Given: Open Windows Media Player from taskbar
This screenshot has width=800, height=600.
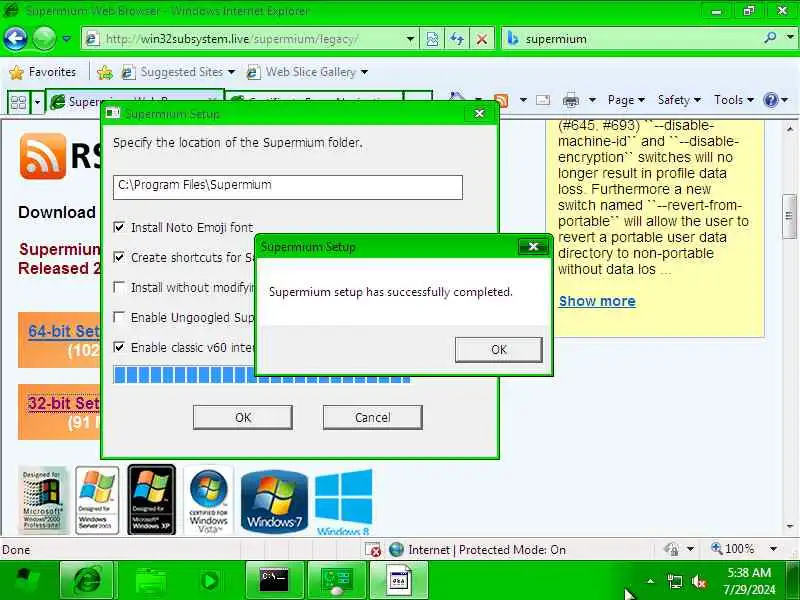Looking at the screenshot, I should pos(210,580).
